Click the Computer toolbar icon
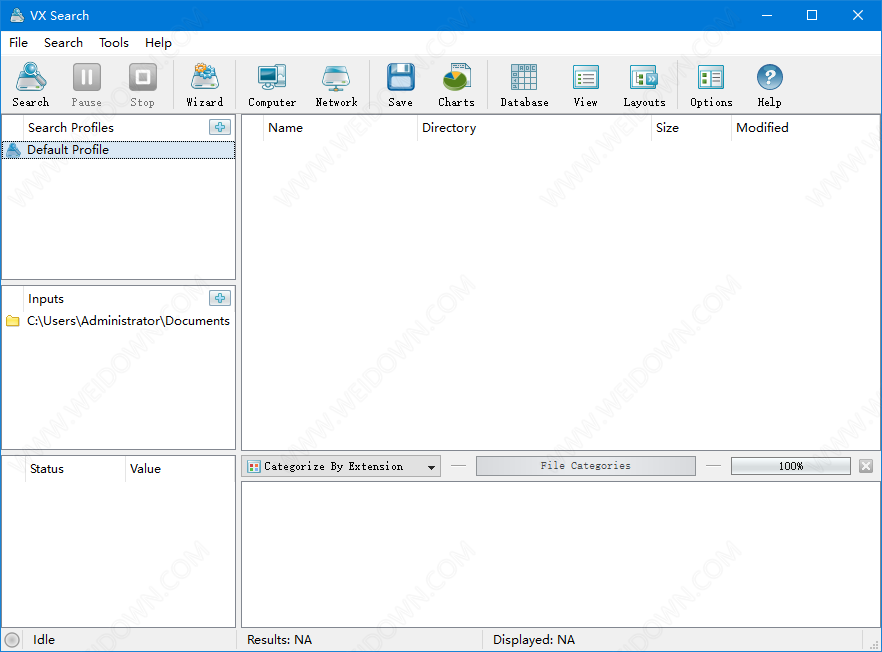Image resolution: width=882 pixels, height=652 pixels. (x=272, y=85)
